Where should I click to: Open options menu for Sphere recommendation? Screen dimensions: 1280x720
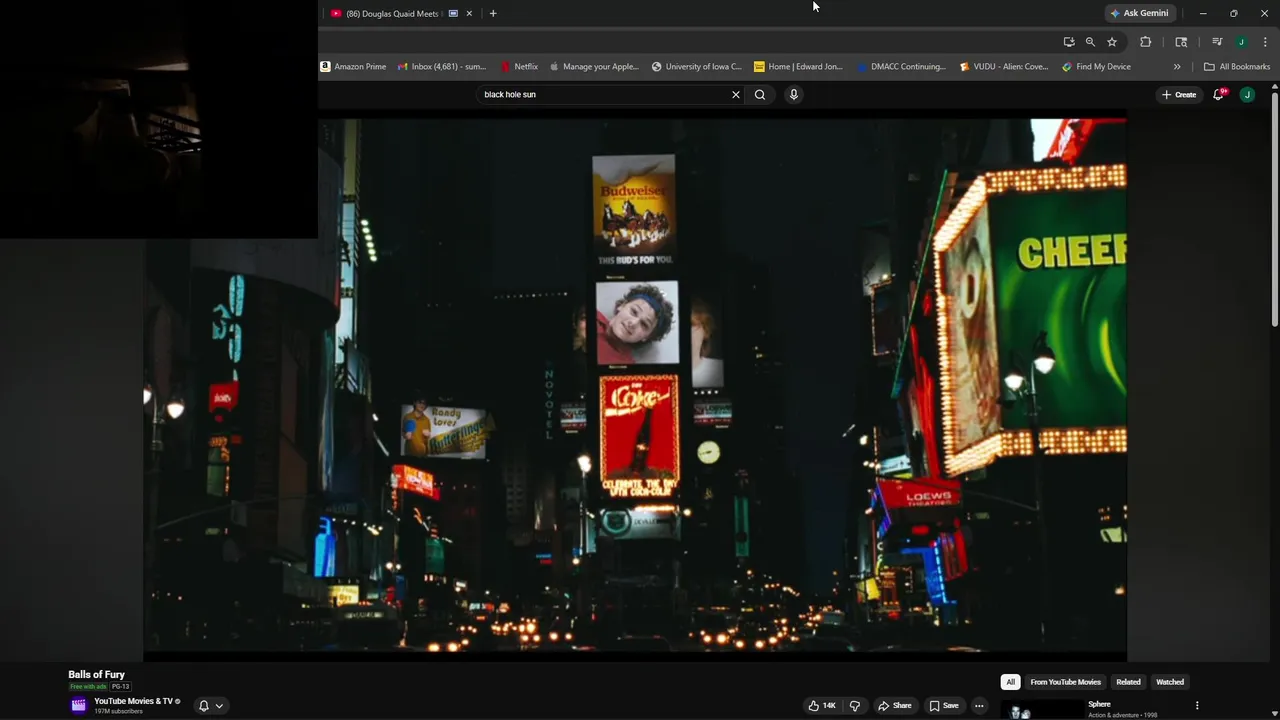1197,706
